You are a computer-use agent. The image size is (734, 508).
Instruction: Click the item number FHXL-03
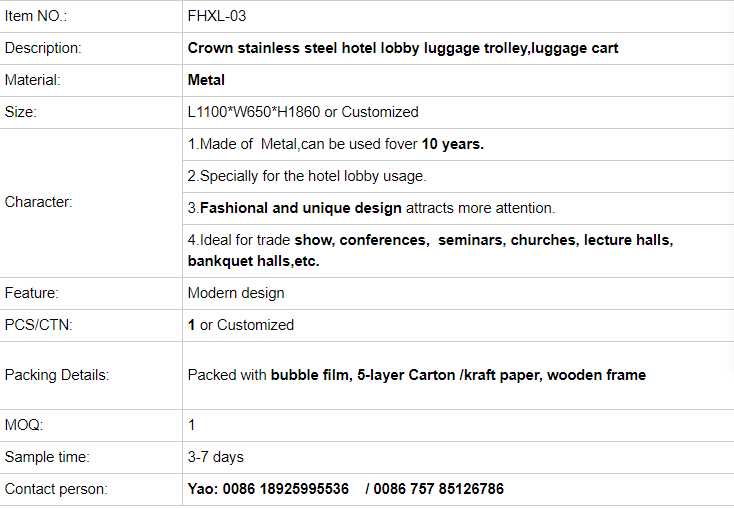tap(217, 16)
